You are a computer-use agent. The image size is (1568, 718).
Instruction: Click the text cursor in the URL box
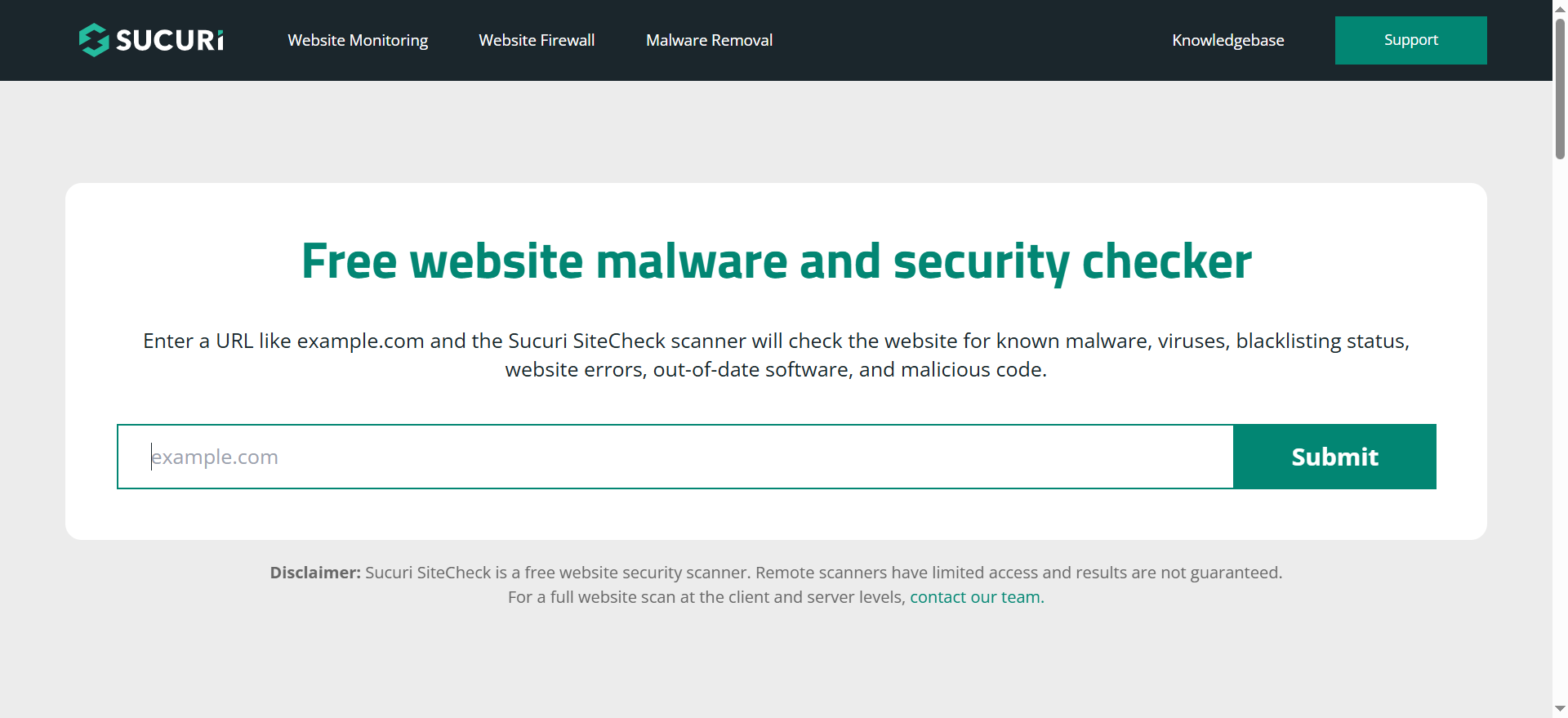coord(152,457)
